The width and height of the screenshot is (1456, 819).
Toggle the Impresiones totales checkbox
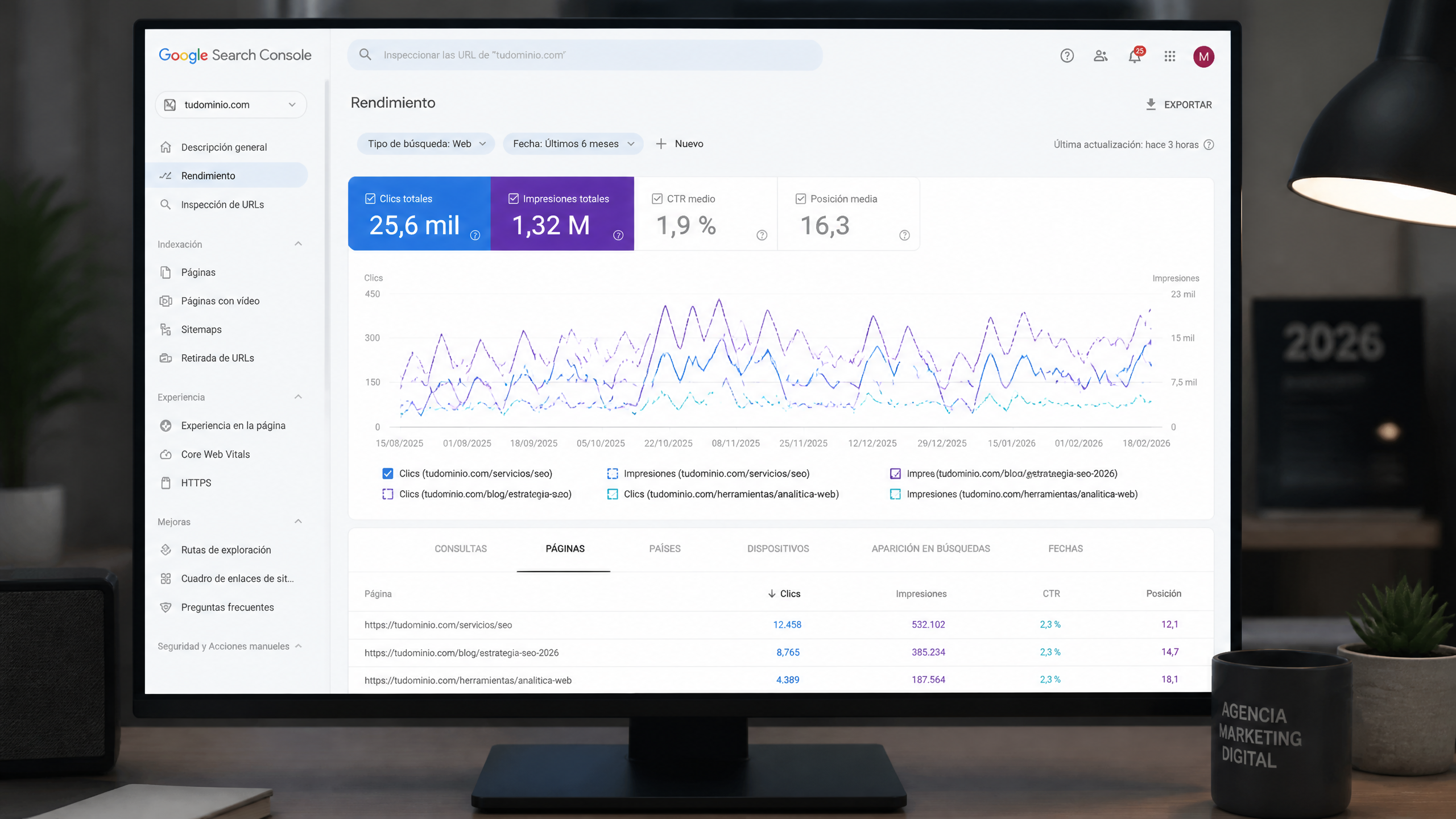514,198
